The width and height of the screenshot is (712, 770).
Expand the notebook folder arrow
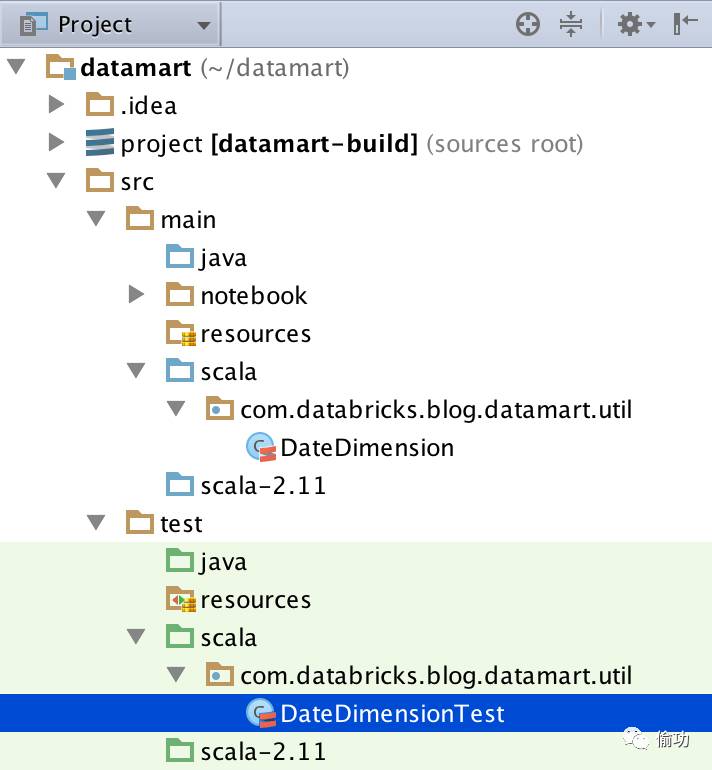[136, 295]
